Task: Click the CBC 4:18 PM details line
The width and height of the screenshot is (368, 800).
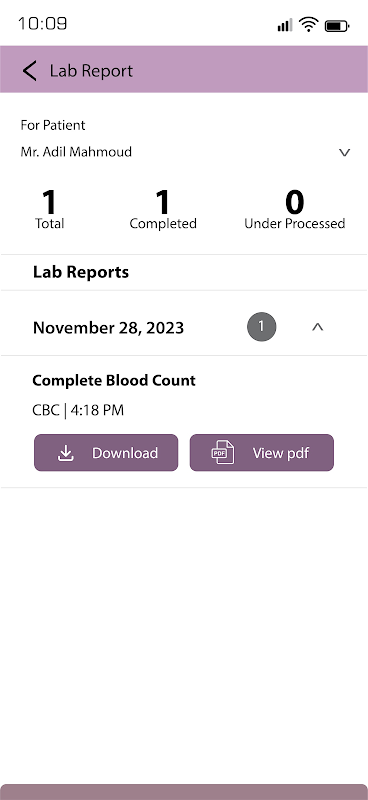Action: point(78,410)
